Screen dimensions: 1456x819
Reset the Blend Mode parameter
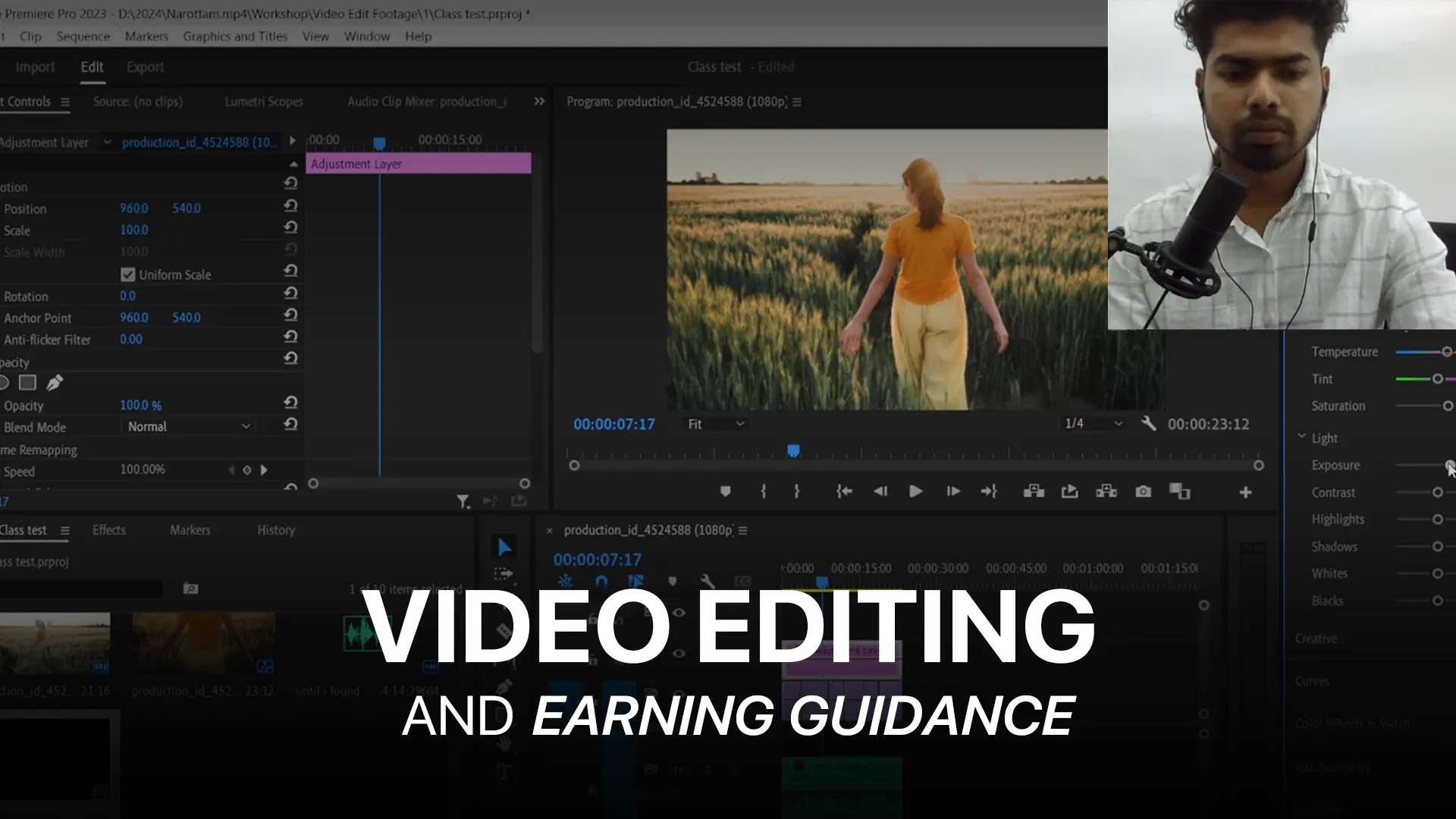tap(290, 425)
